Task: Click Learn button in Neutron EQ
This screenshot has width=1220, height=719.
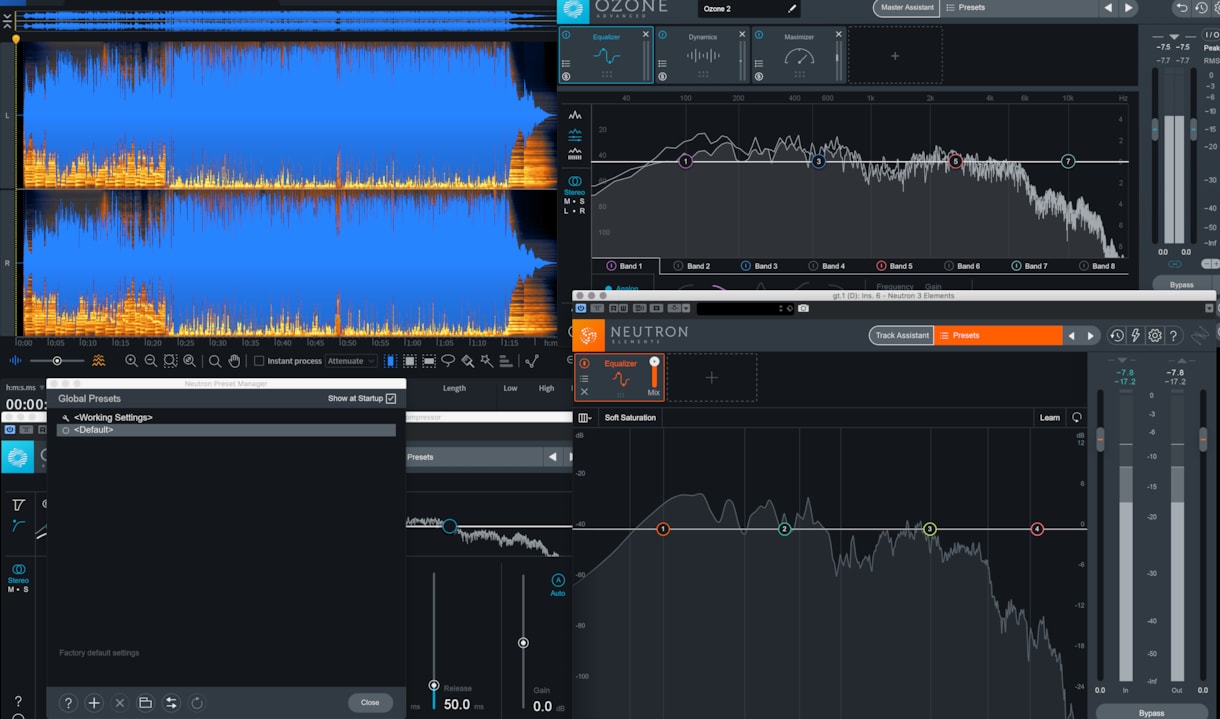Action: tap(1050, 418)
